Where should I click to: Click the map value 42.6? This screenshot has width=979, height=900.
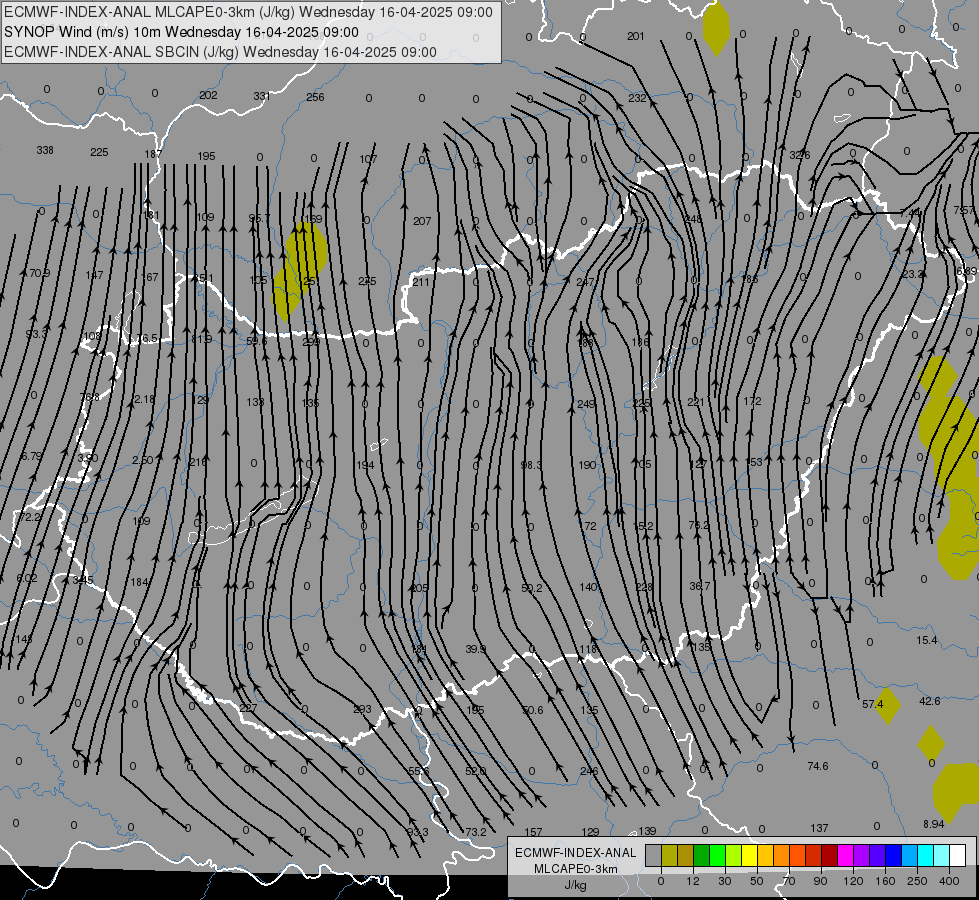pyautogui.click(x=929, y=701)
